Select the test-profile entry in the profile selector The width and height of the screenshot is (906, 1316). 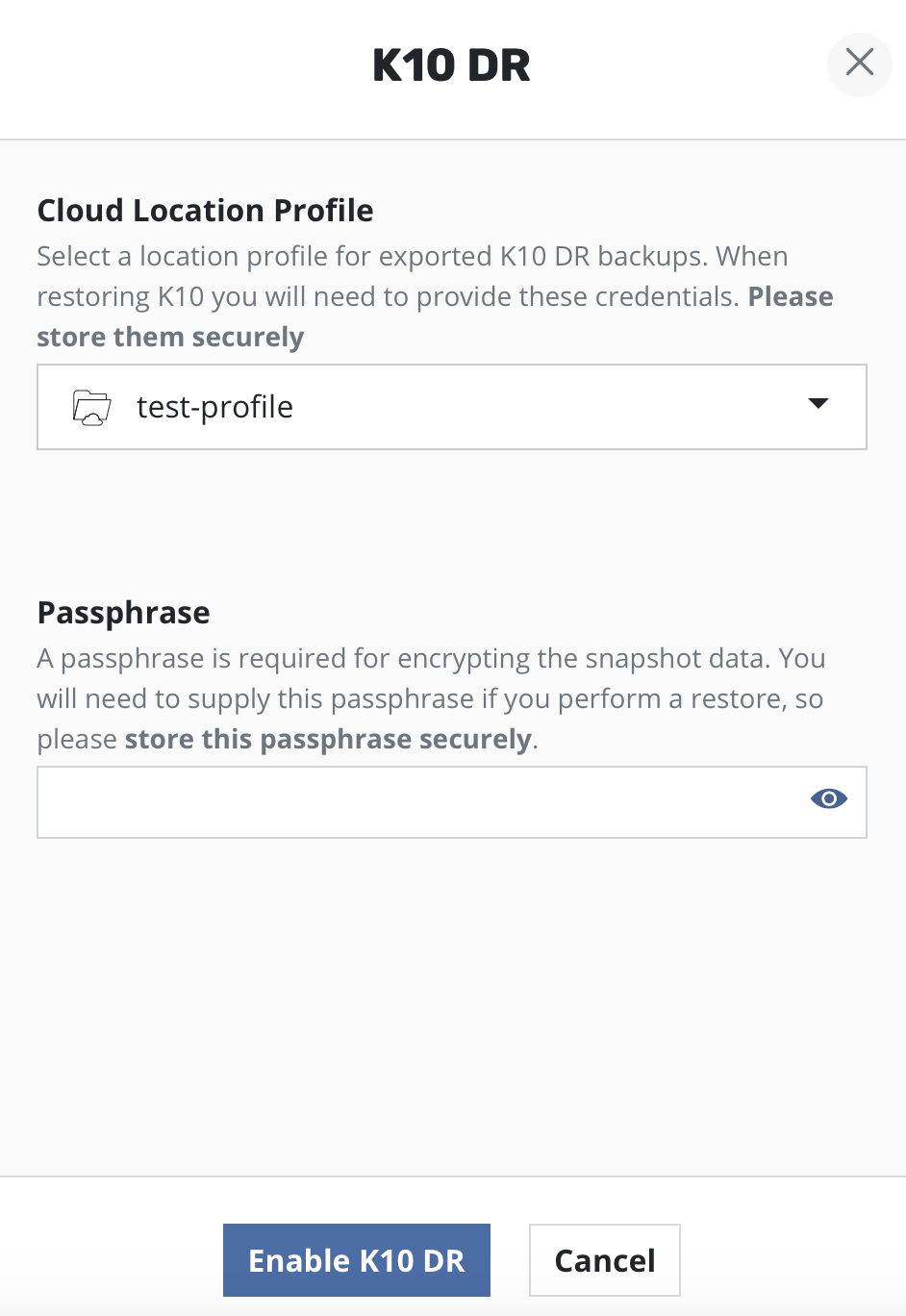click(x=214, y=408)
